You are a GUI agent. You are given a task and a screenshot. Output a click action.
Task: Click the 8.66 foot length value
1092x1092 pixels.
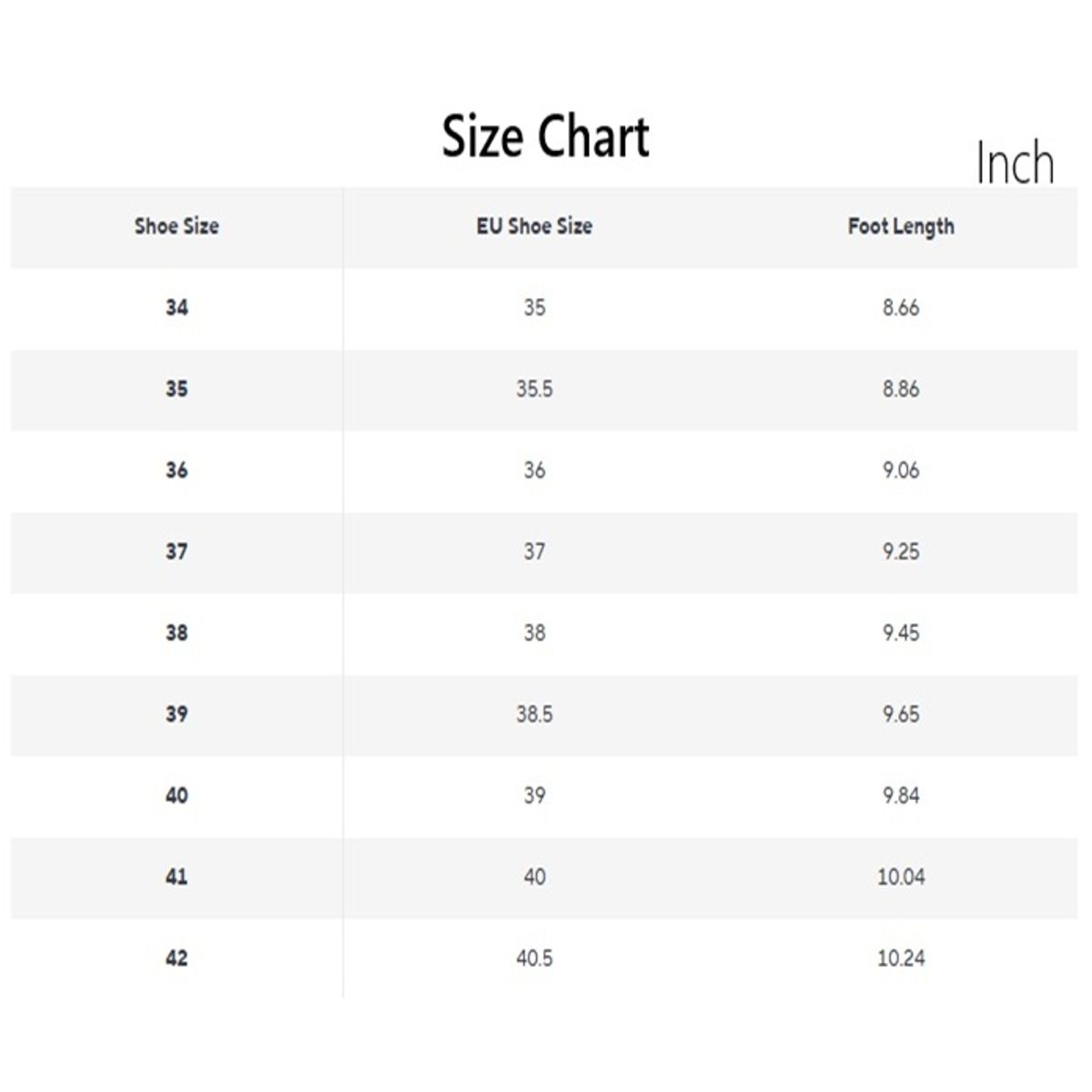coord(901,308)
